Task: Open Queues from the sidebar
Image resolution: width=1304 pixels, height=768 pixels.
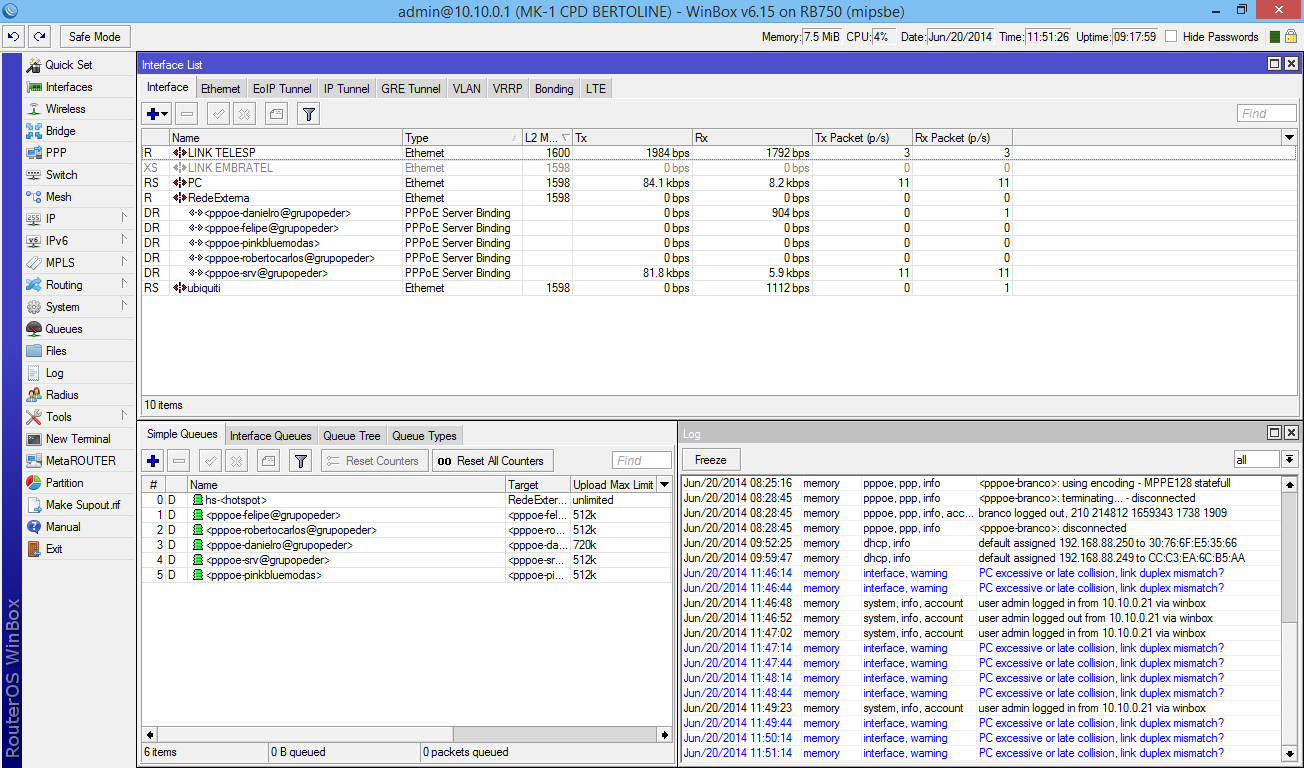Action: coord(64,329)
